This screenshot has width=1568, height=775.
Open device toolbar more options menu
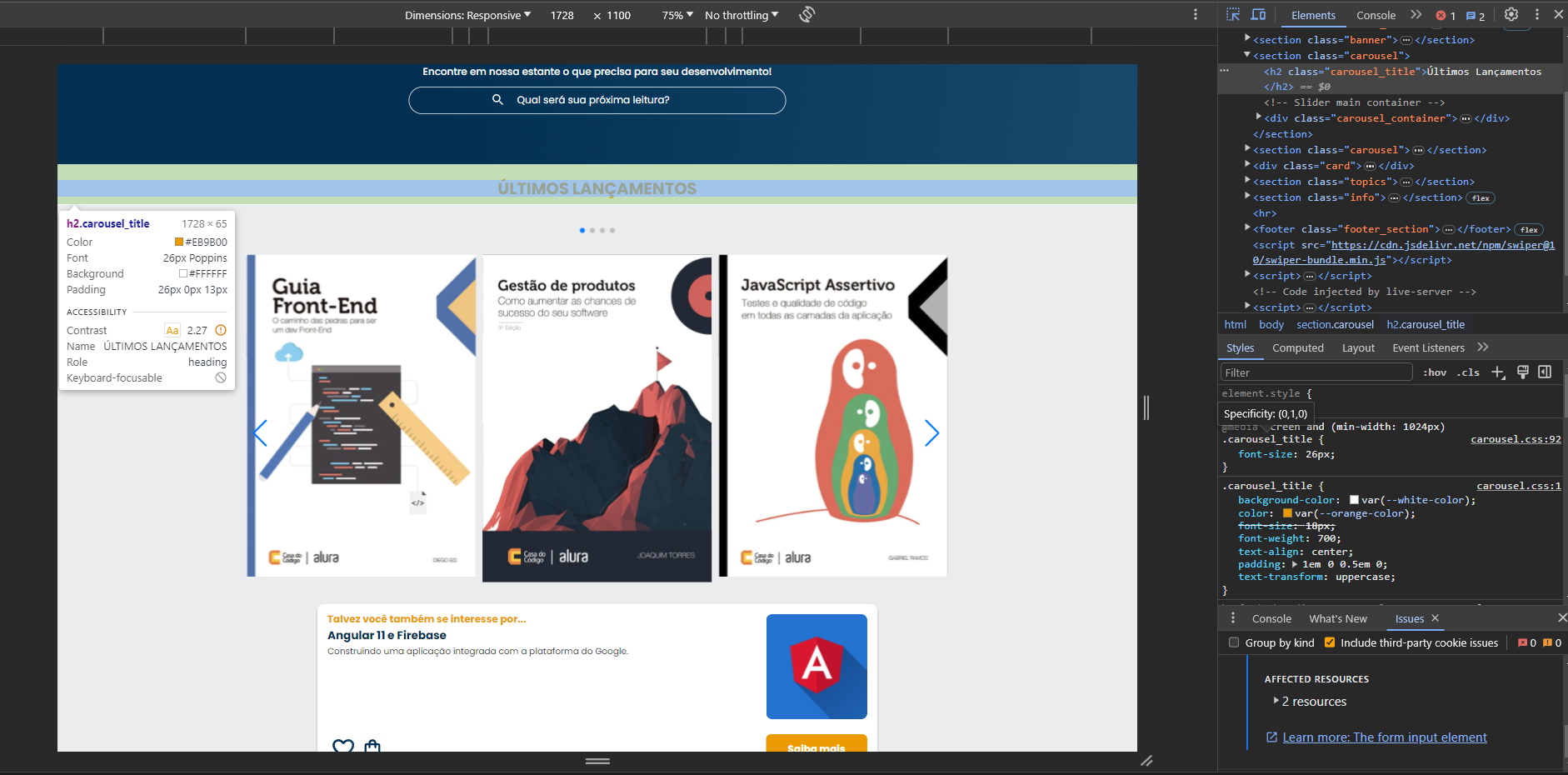pos(1196,14)
